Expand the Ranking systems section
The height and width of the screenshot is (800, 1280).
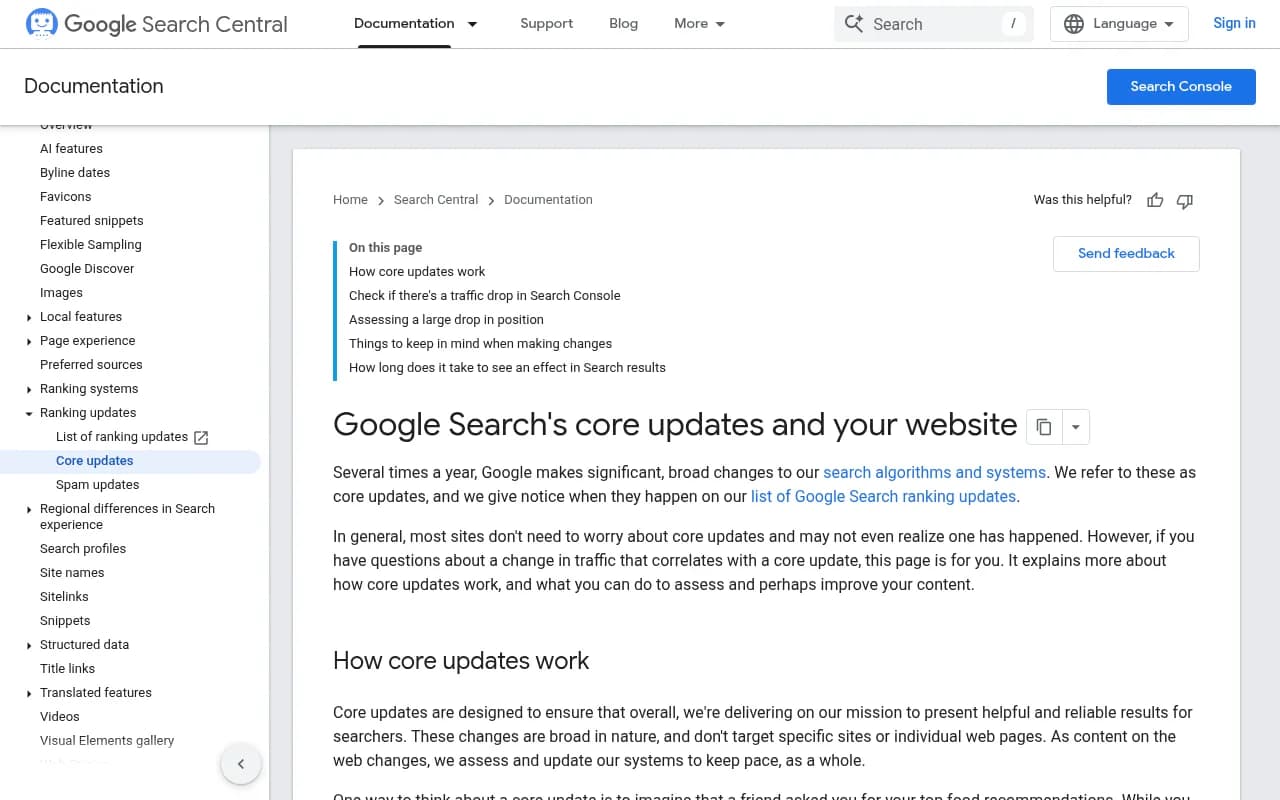(29, 390)
